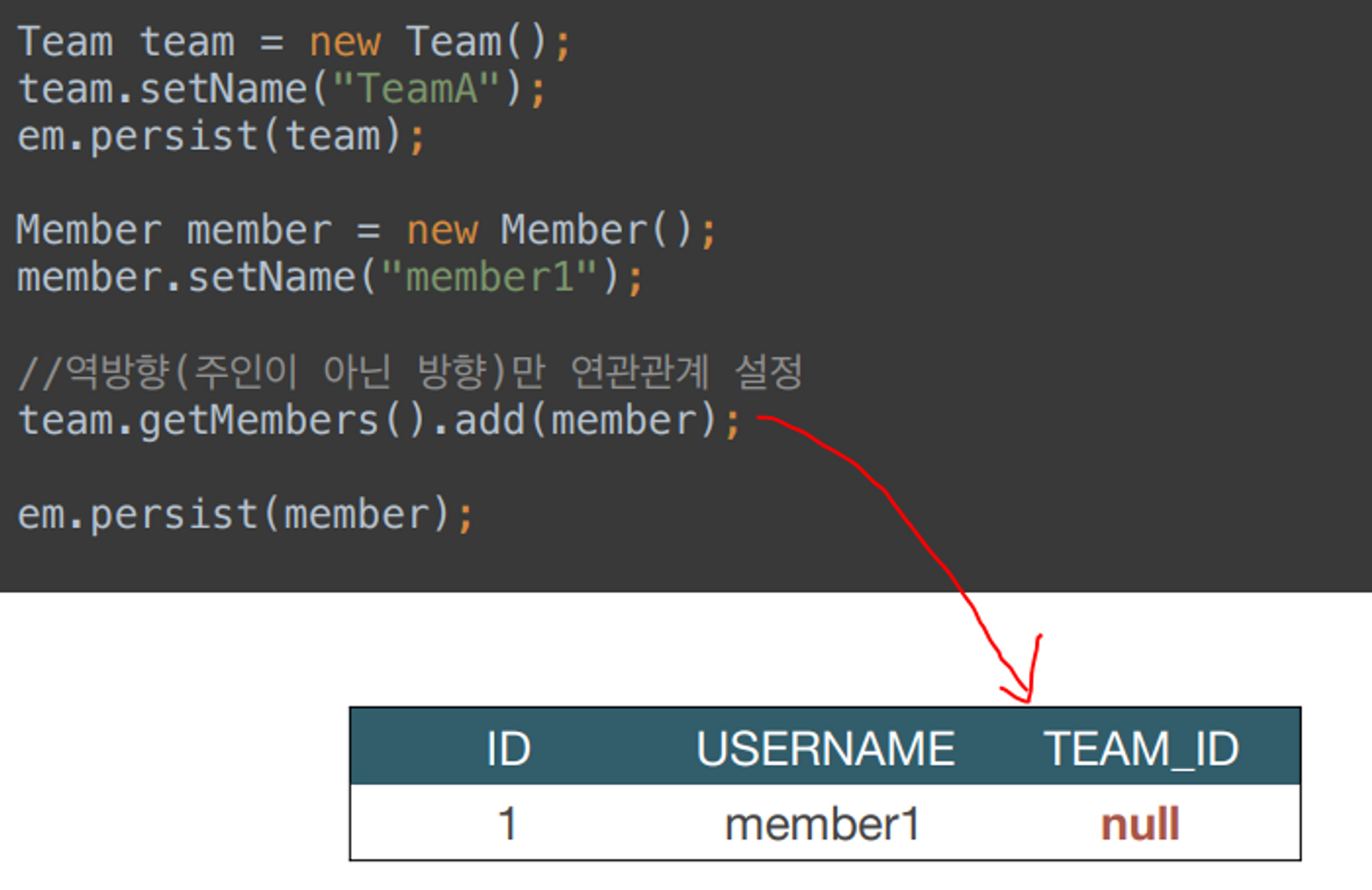The width and height of the screenshot is (1372, 890).
Task: Click the em.persist(member); line
Action: [x=245, y=515]
